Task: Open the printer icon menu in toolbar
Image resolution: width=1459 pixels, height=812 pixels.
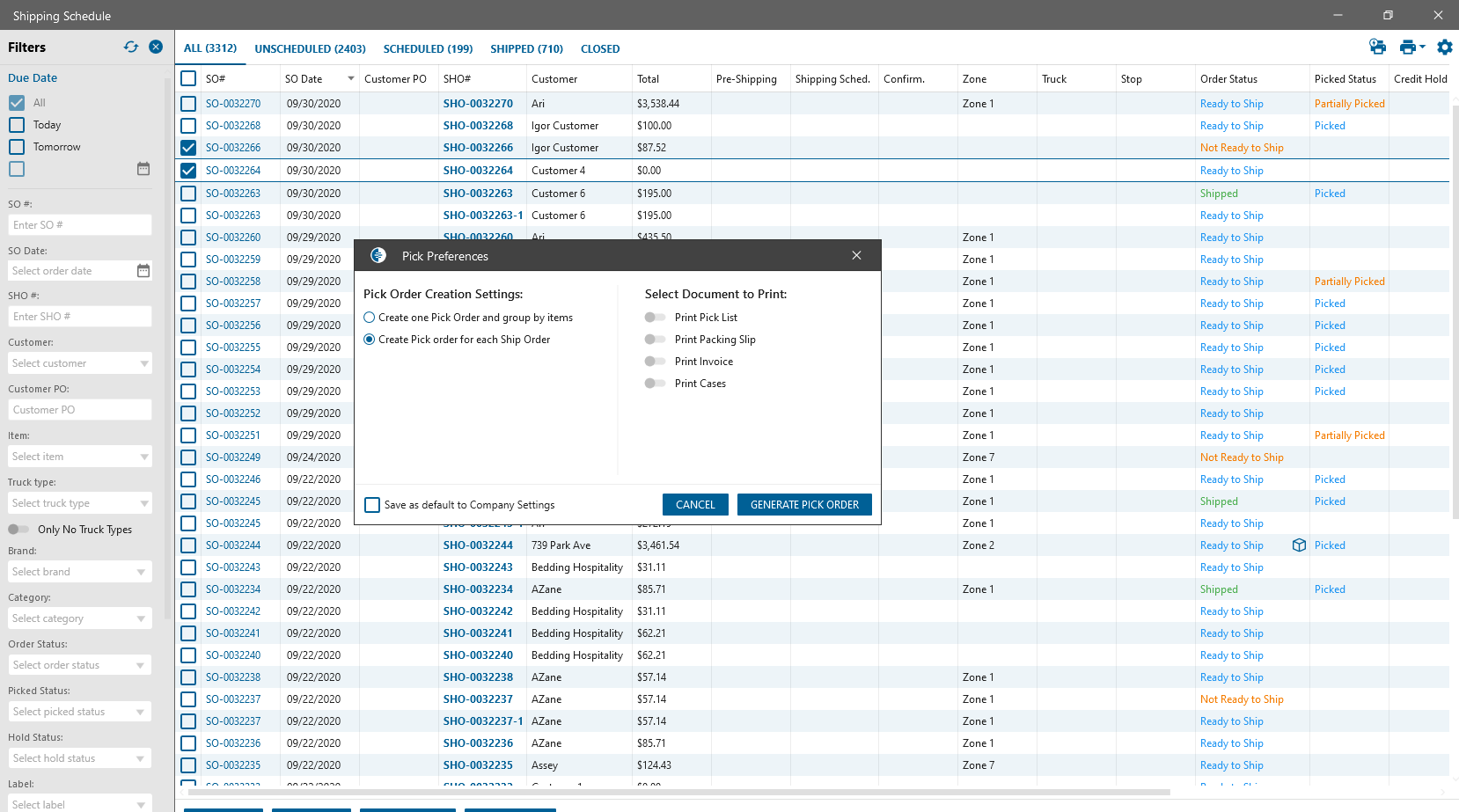Action: click(x=1411, y=48)
